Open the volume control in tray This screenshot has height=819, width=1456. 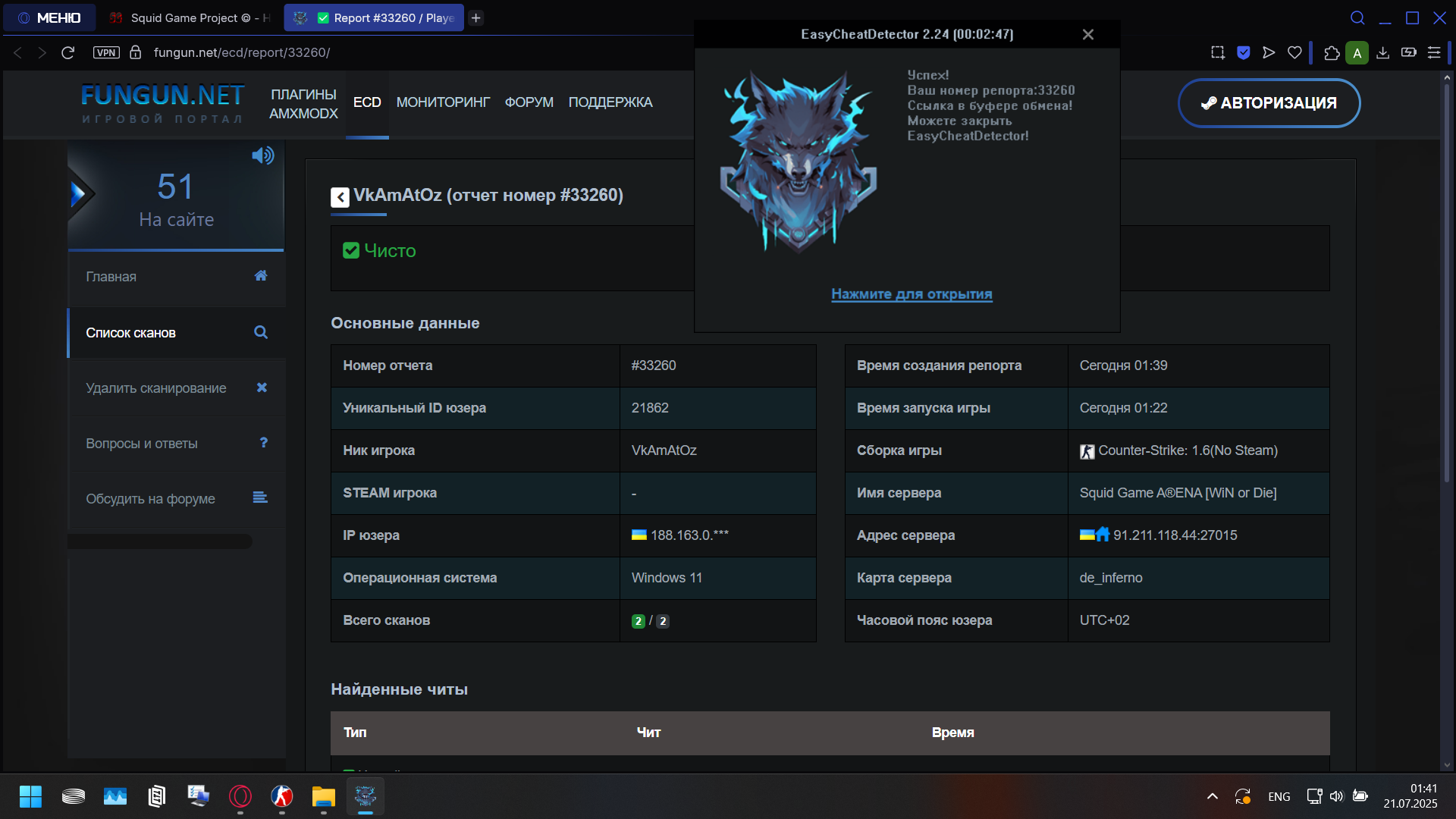1337,796
